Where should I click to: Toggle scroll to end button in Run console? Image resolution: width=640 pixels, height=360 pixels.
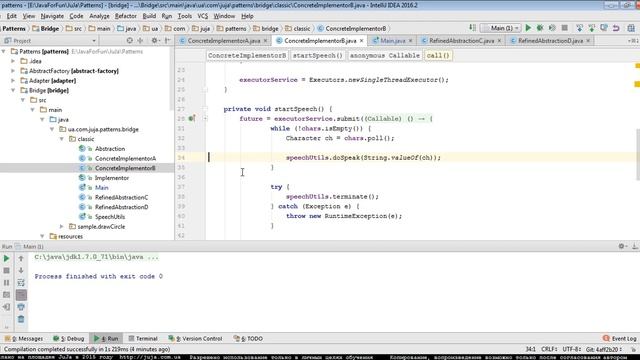coord(21,295)
